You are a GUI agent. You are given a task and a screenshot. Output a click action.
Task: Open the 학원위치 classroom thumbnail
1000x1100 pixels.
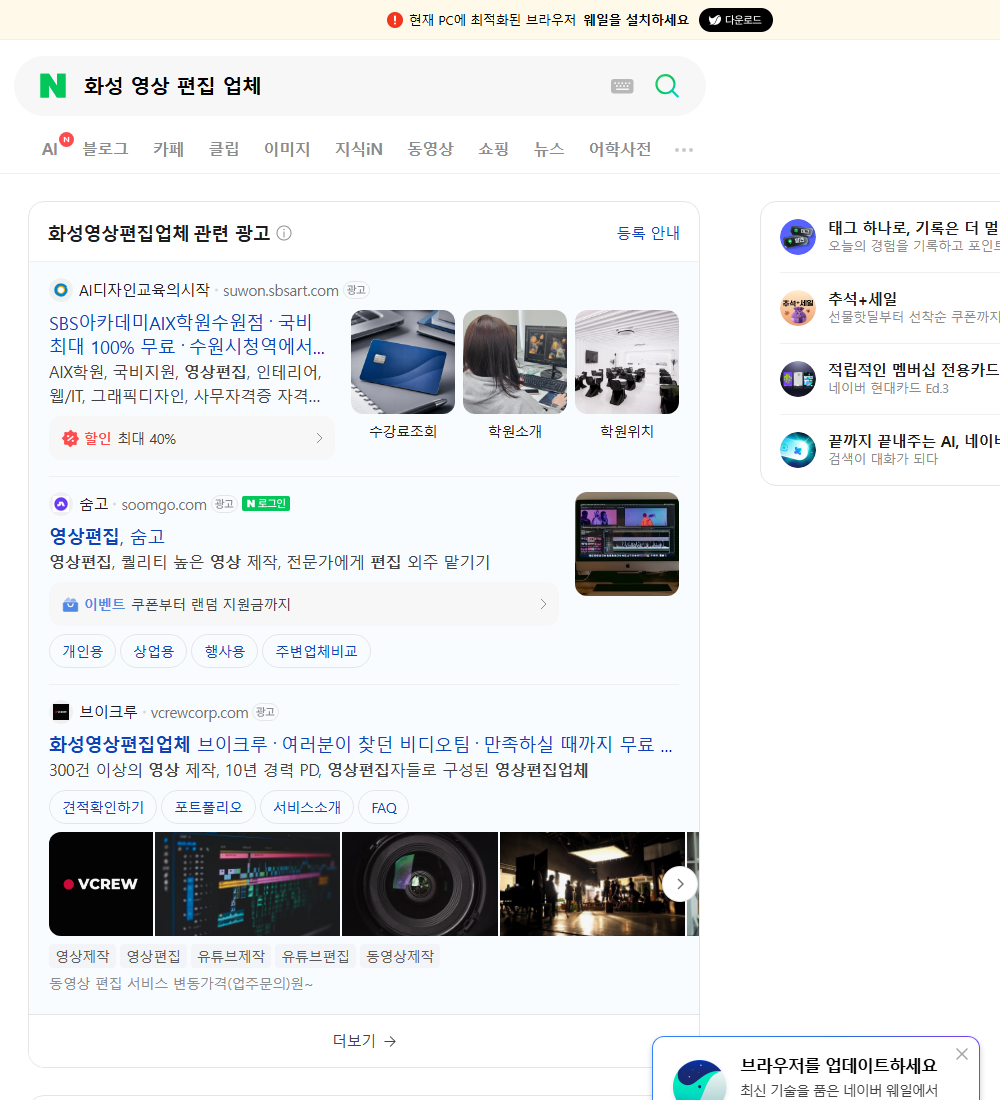click(627, 362)
